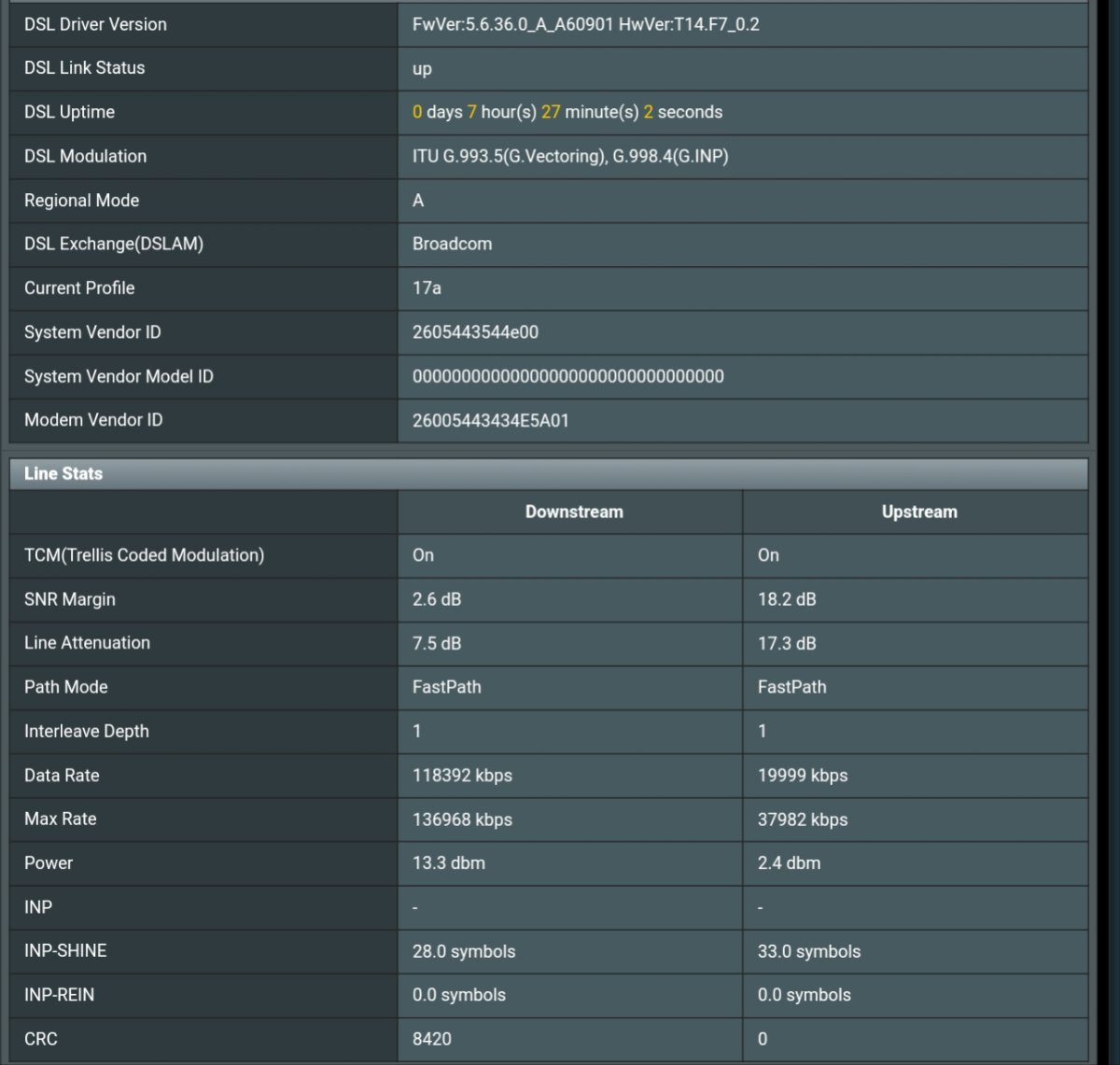Click the Current Profile 17a value
The image size is (1120, 1065).
[x=427, y=287]
